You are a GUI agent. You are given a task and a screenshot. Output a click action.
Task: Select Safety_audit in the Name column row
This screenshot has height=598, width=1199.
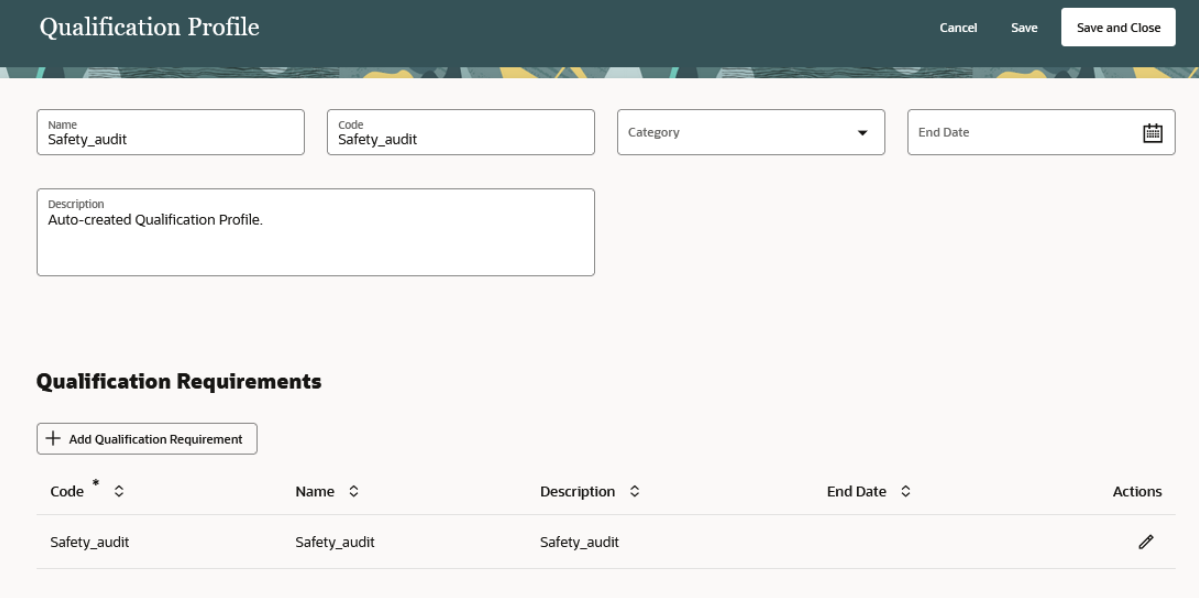pyautogui.click(x=335, y=542)
